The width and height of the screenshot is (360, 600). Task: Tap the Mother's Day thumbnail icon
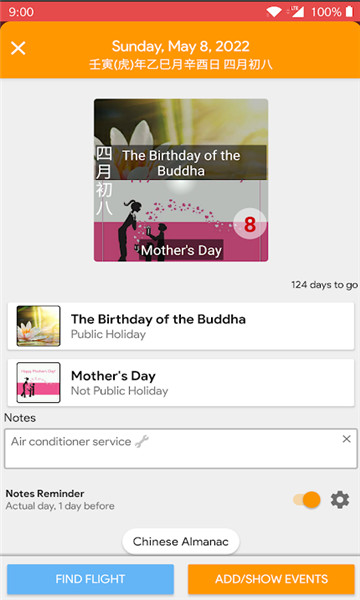coord(38,382)
